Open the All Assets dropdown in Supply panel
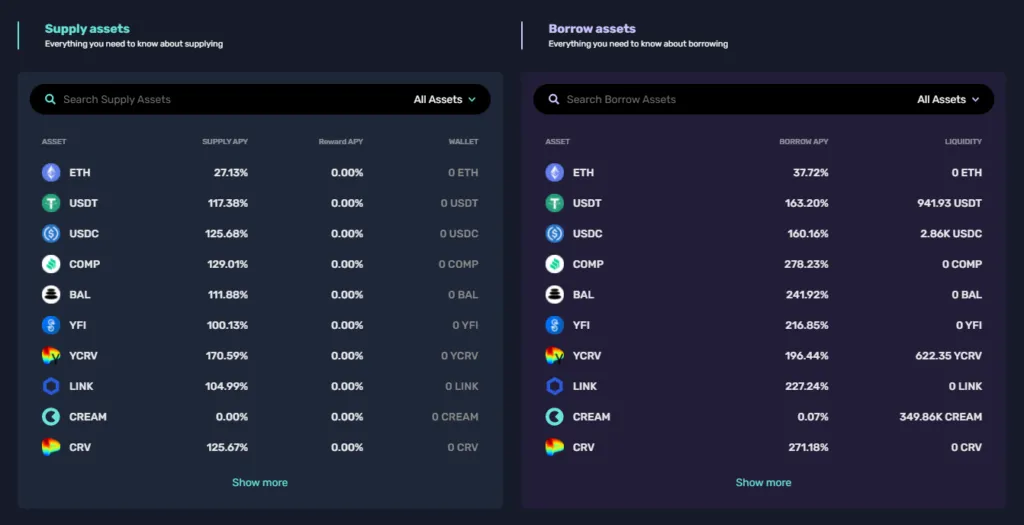The image size is (1024, 525). (445, 99)
